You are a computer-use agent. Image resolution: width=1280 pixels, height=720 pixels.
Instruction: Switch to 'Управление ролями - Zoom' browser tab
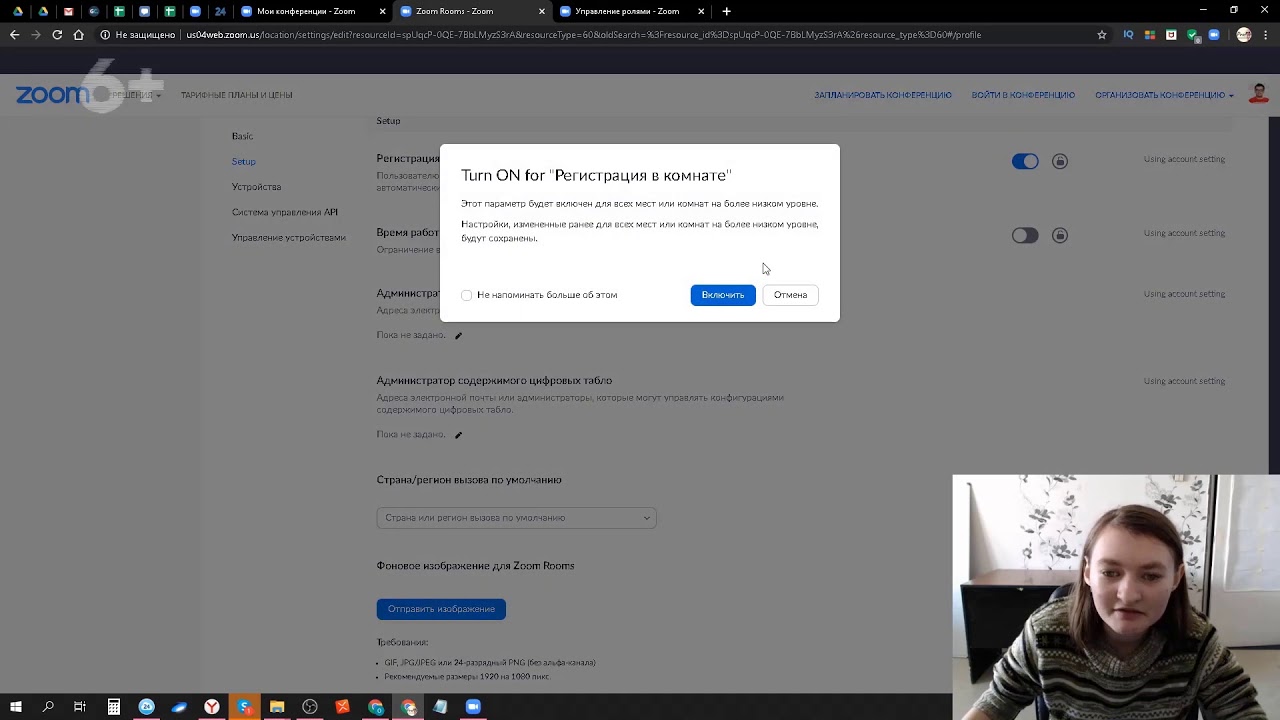[x=627, y=11]
